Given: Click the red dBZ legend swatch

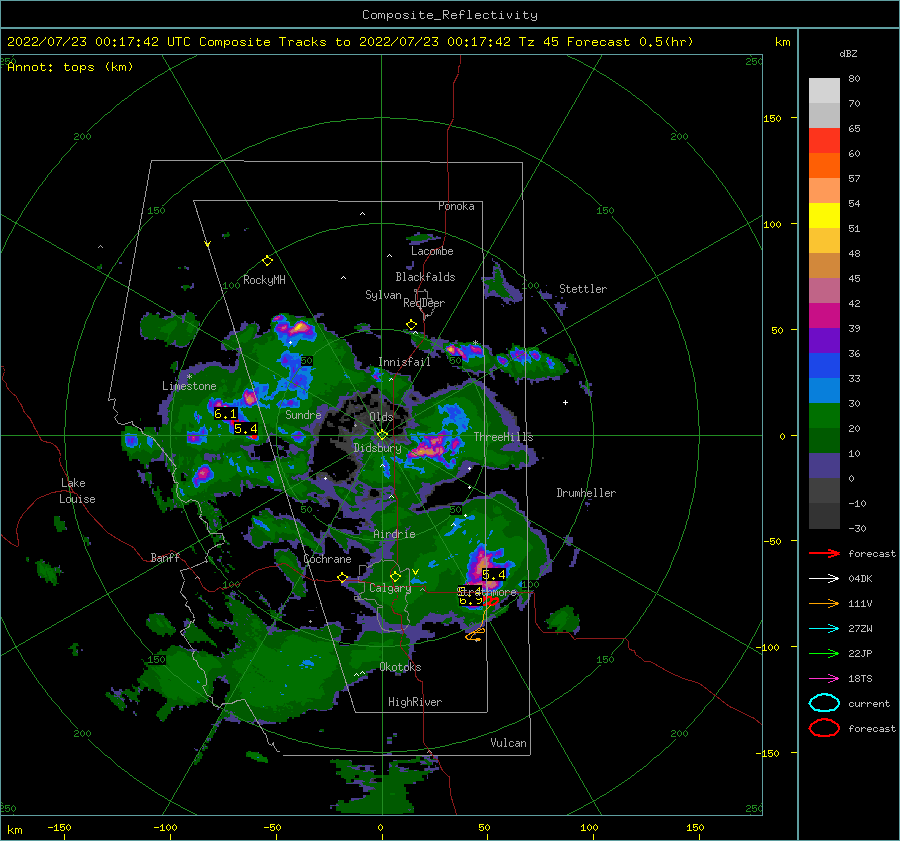Looking at the screenshot, I should pyautogui.click(x=824, y=141).
